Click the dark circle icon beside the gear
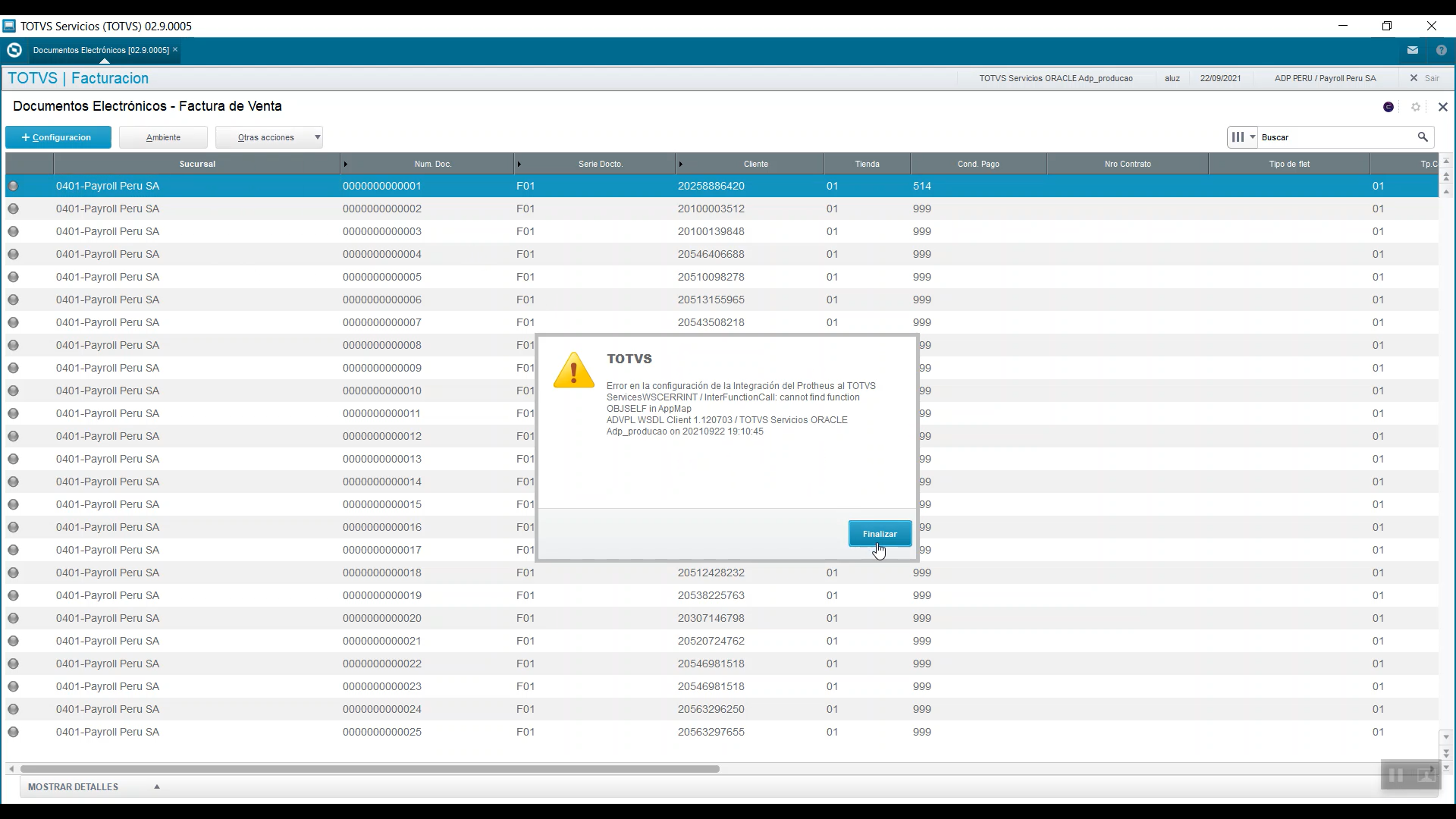 coord(1389,107)
